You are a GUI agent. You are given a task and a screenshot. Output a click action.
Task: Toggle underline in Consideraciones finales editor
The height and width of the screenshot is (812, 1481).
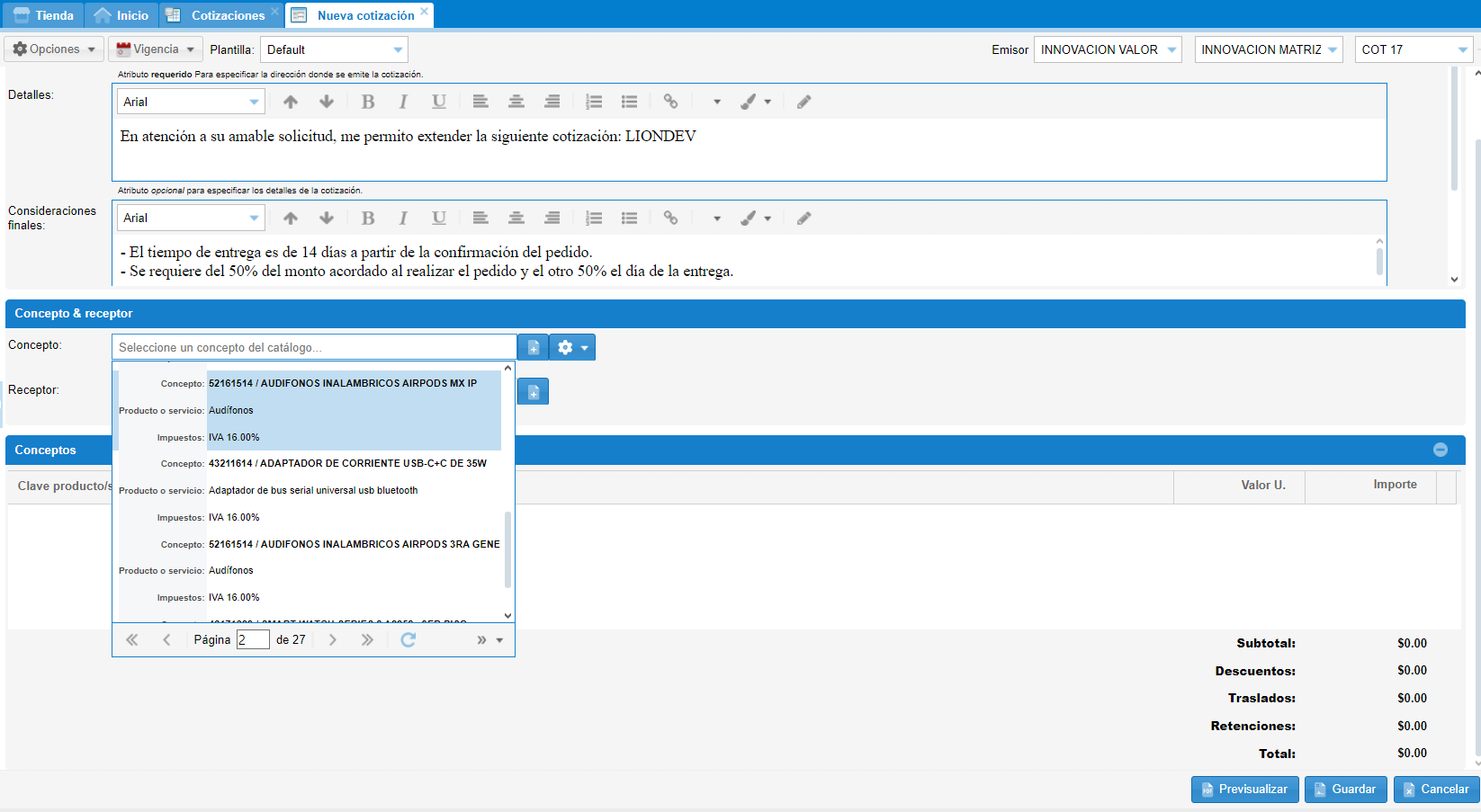[x=438, y=218]
